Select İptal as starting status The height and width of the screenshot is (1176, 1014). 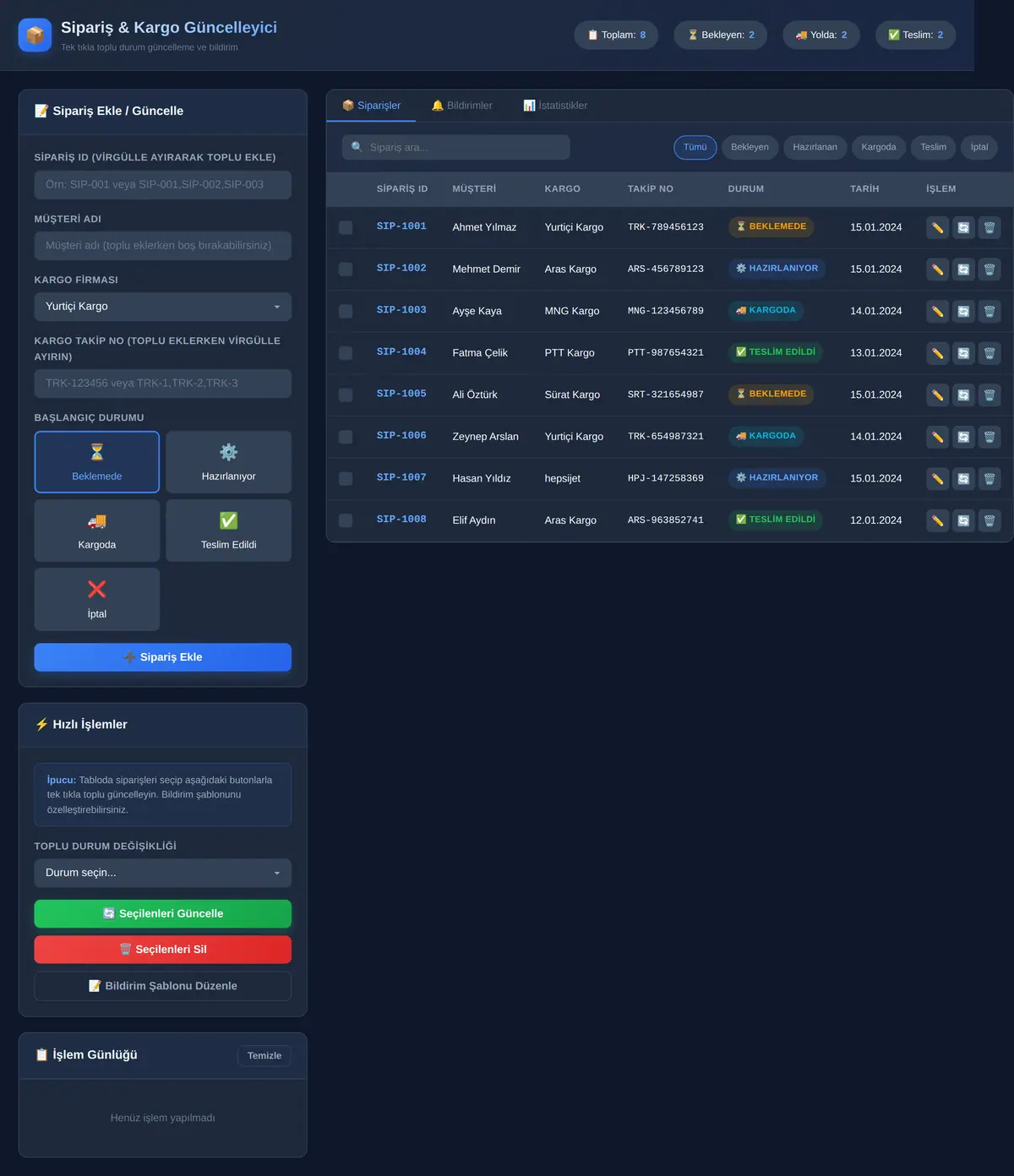(97, 600)
